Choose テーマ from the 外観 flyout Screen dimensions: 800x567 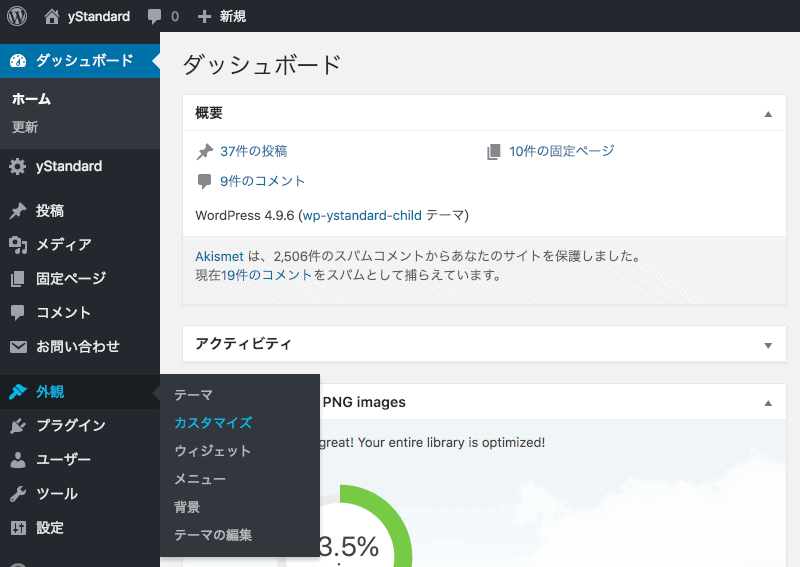[x=193, y=395]
